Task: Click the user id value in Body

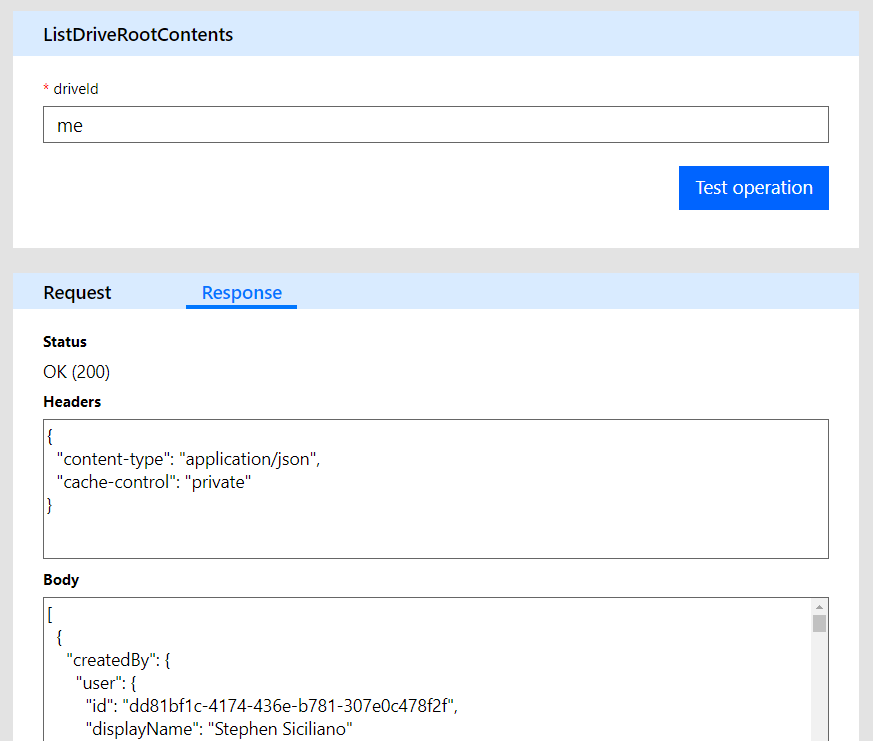Action: click(289, 706)
